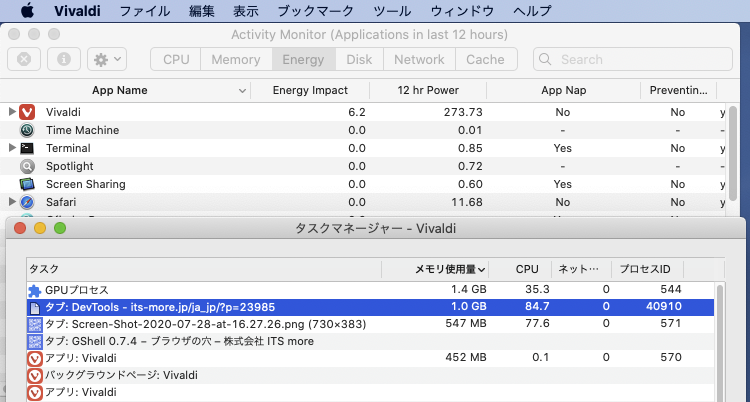Expand the Vivaldi process disclosure triangle
750x402 pixels.
click(x=12, y=112)
